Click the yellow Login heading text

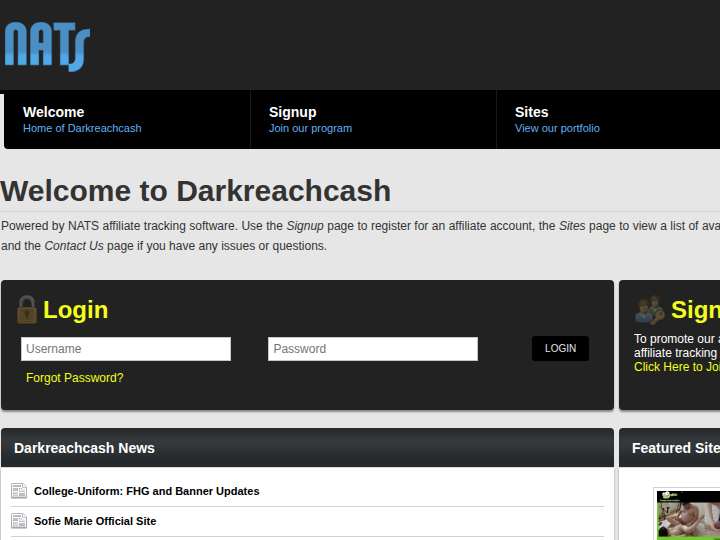76,310
